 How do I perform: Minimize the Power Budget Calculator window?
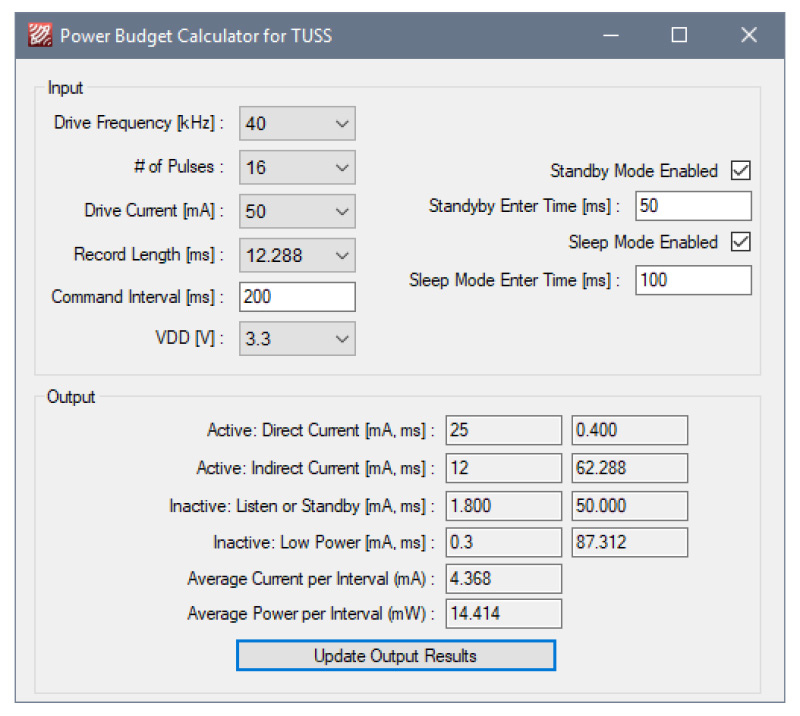[610, 36]
